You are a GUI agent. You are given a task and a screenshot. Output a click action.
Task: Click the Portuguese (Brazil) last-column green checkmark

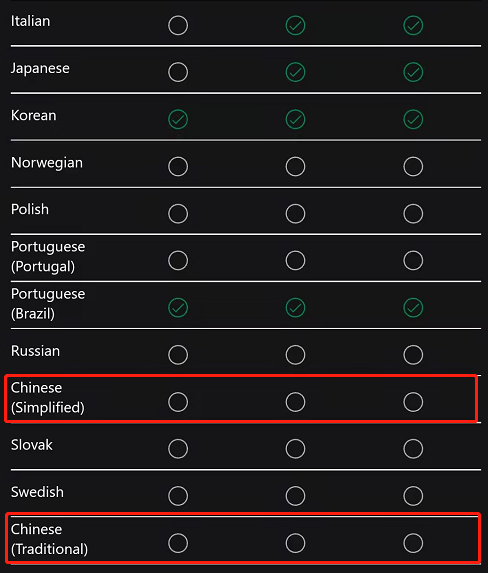click(x=413, y=308)
